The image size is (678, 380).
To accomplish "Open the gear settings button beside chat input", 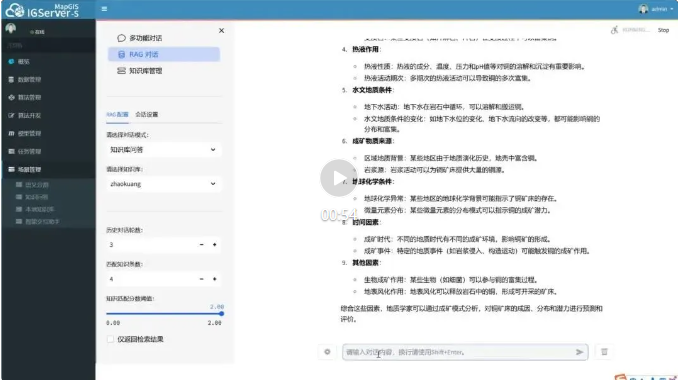I will (327, 352).
